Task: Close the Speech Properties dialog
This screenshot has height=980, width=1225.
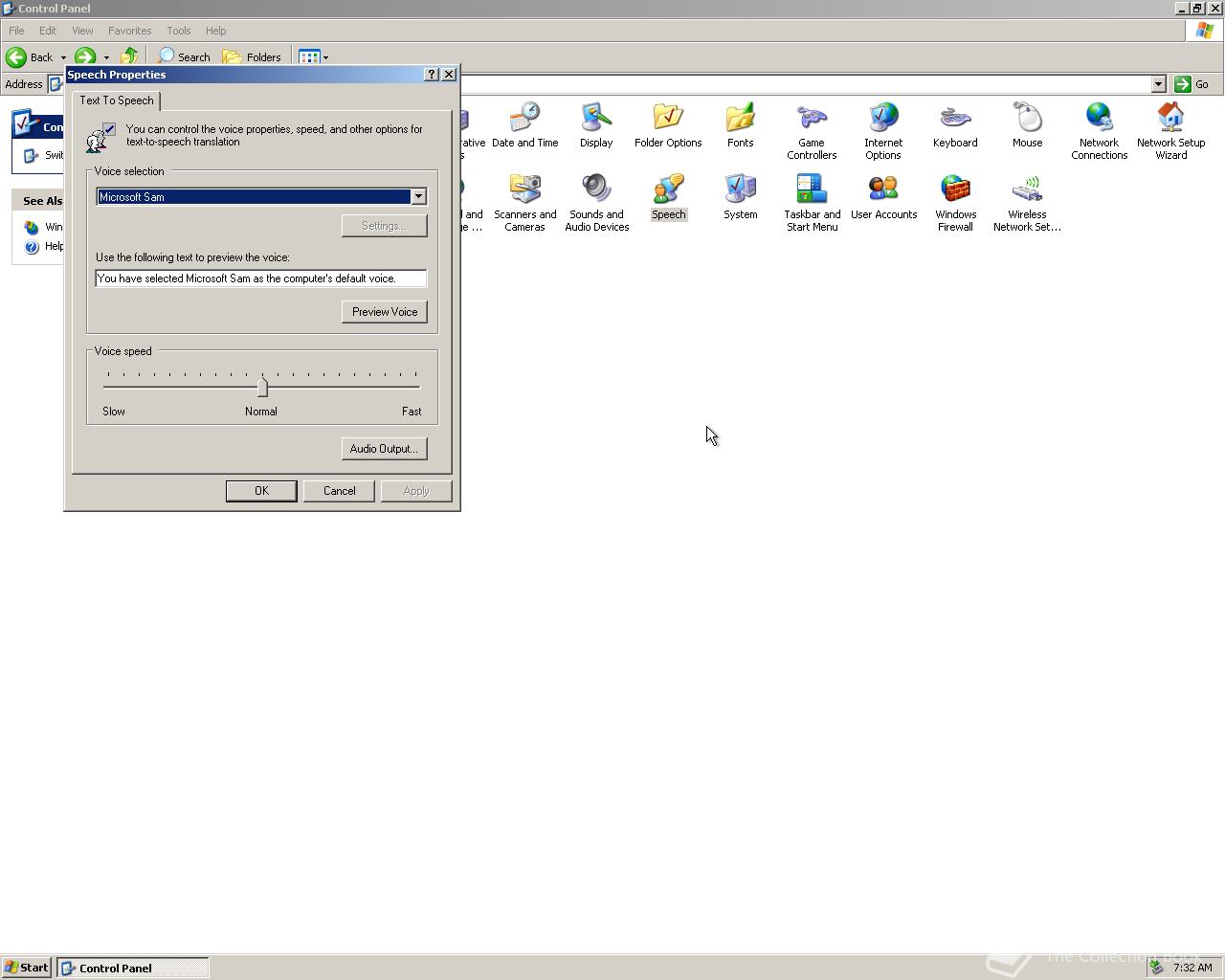Action: tap(449, 75)
